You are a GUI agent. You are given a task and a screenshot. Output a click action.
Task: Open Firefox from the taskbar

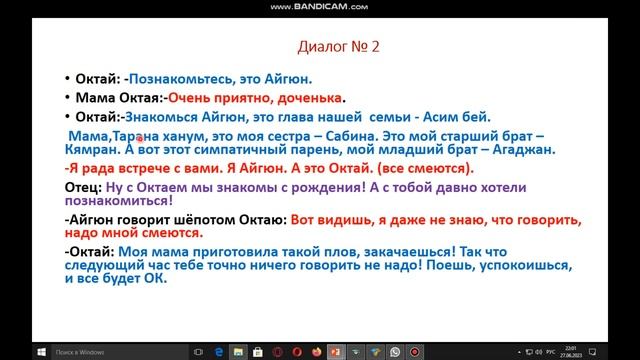click(317, 352)
